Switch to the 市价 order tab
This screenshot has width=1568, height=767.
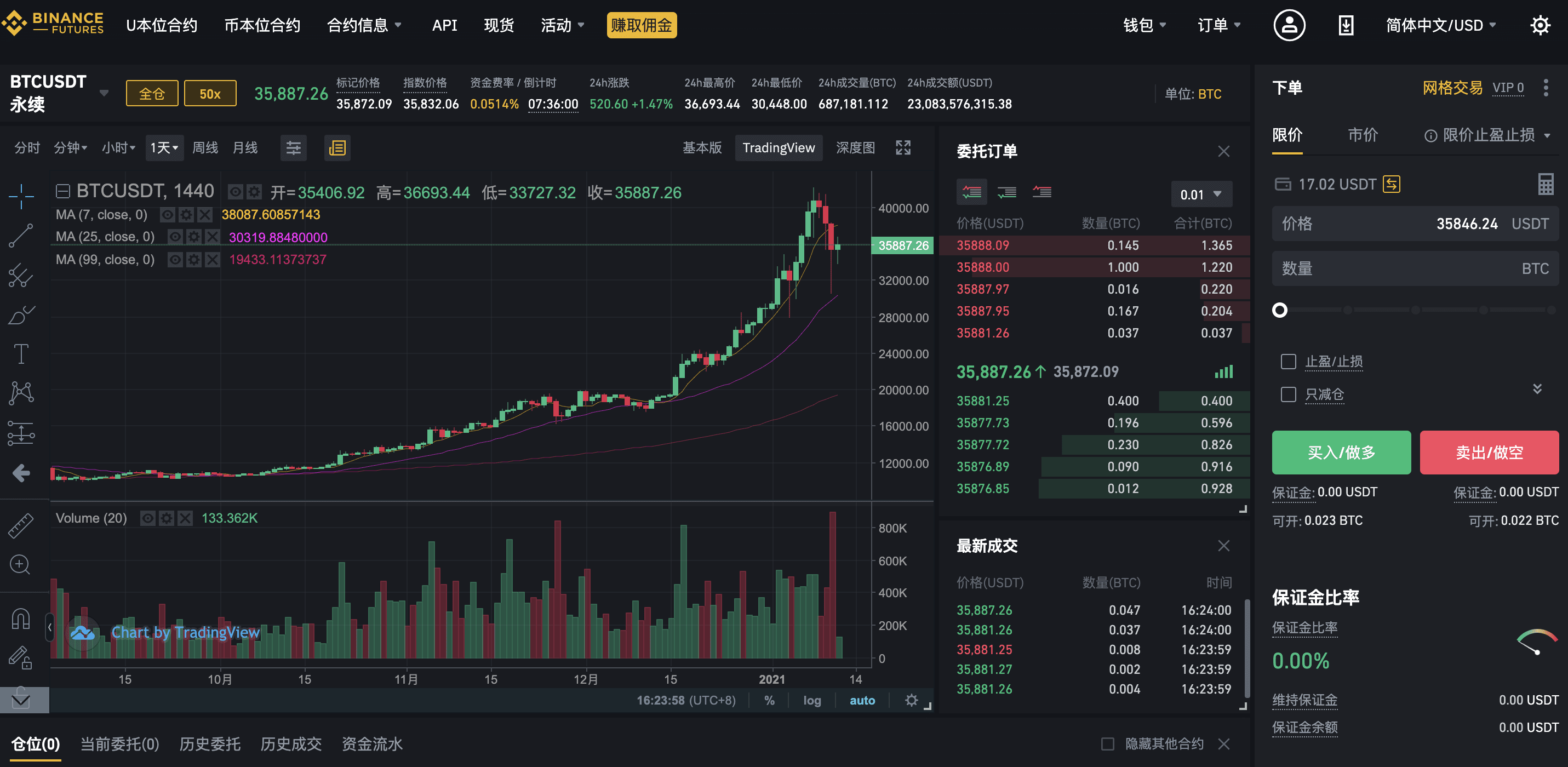[x=1362, y=135]
